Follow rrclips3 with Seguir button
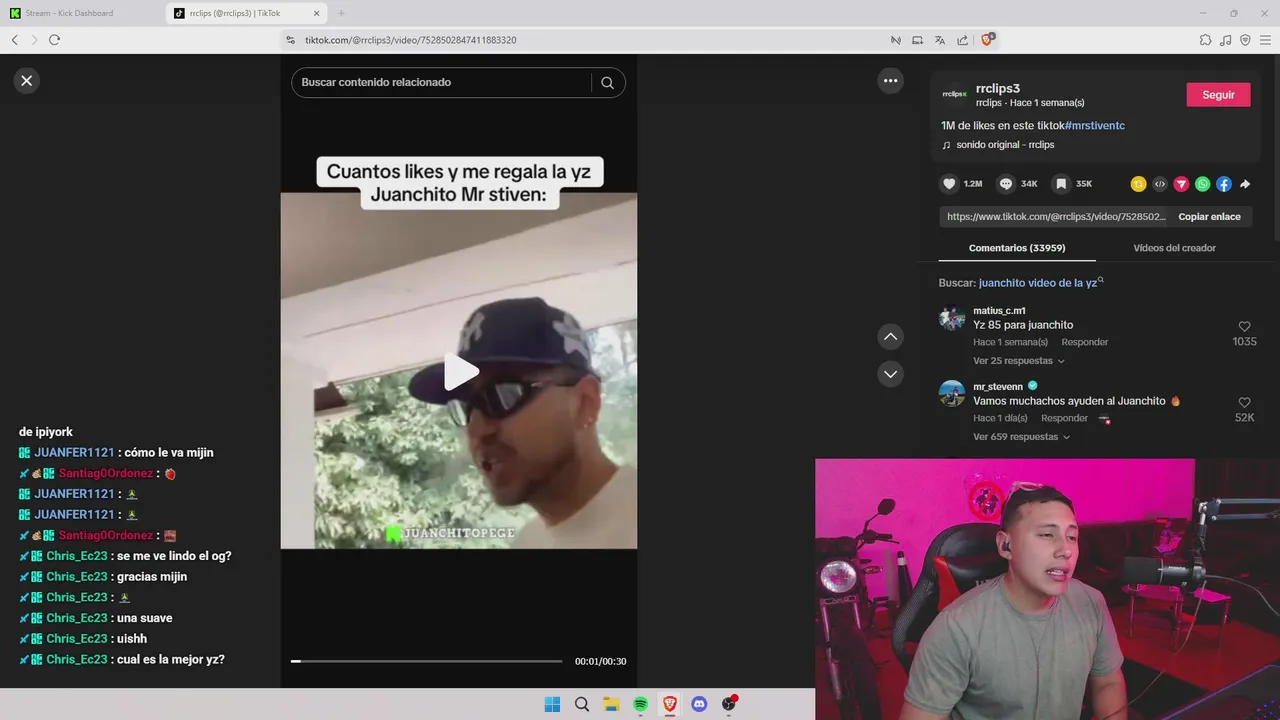Screen dimensions: 1280x720 (x=1218, y=95)
